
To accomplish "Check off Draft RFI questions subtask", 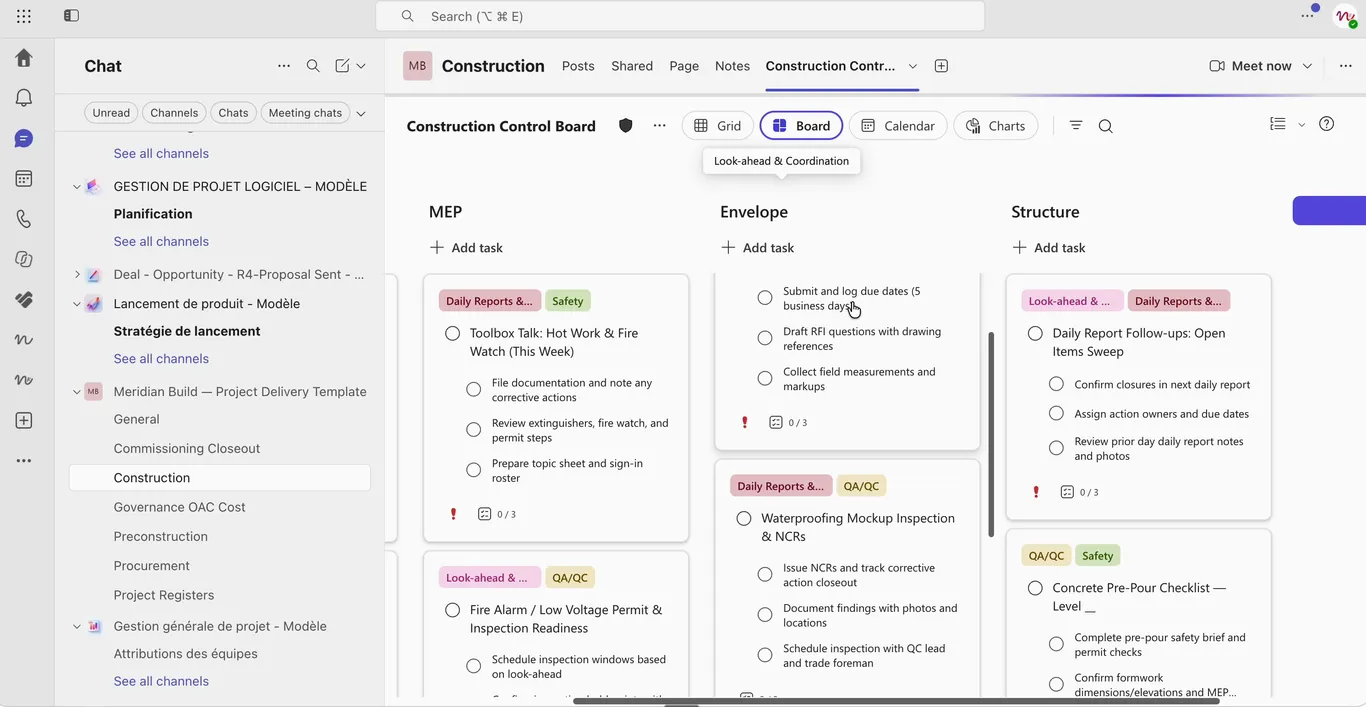I will (x=765, y=338).
